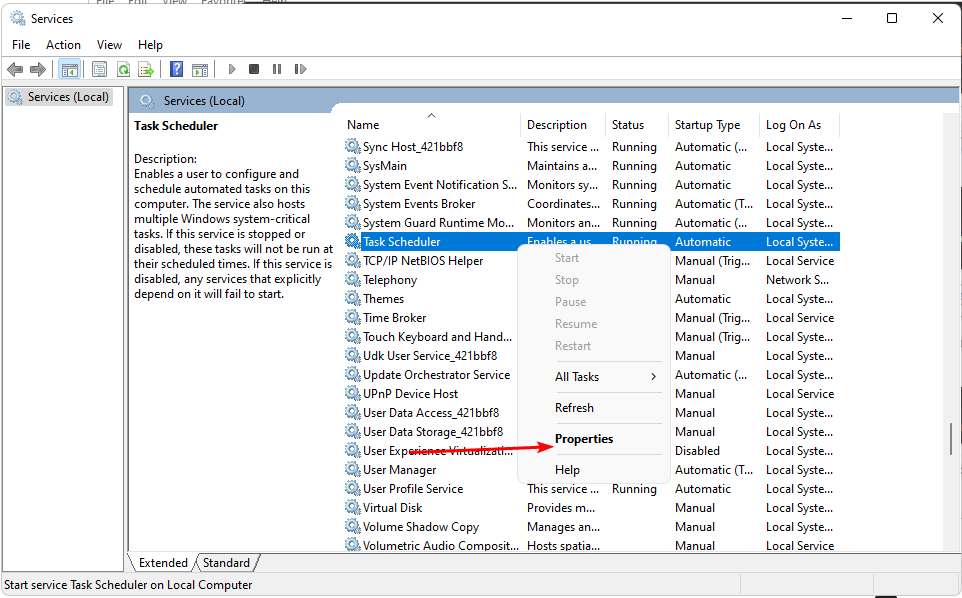
Task: Open the Action menu
Action: click(63, 45)
